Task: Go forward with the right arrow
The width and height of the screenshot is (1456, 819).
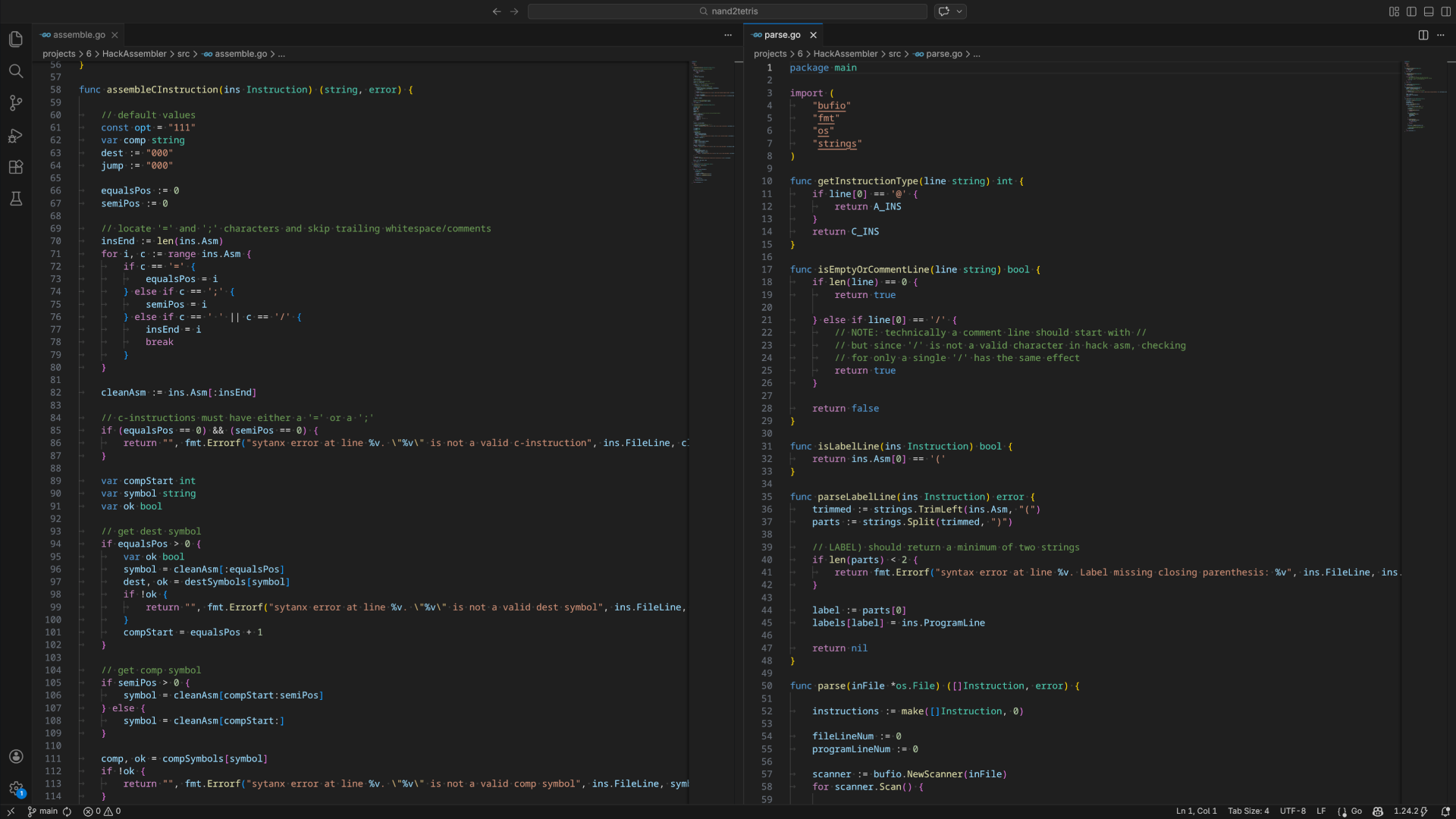Action: (514, 11)
